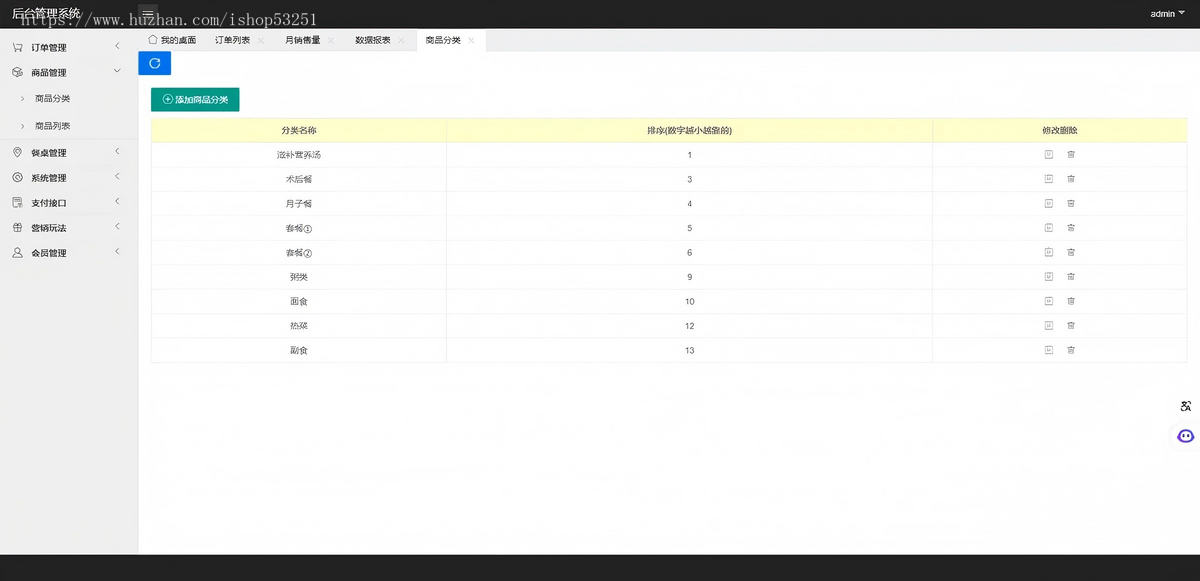Open the purple chatbot assistant icon

1186,436
